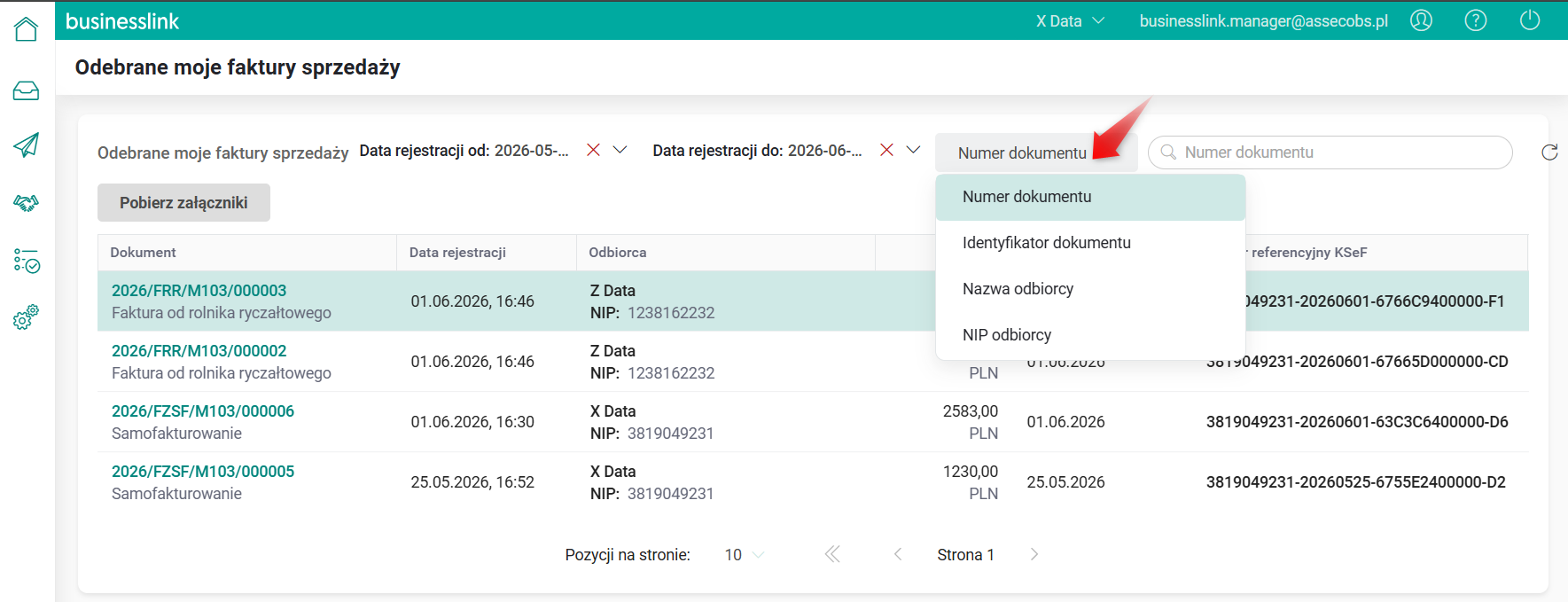Click the 'Numer dokumentu' search field
Screen dimensions: 1568x602
point(1330,152)
